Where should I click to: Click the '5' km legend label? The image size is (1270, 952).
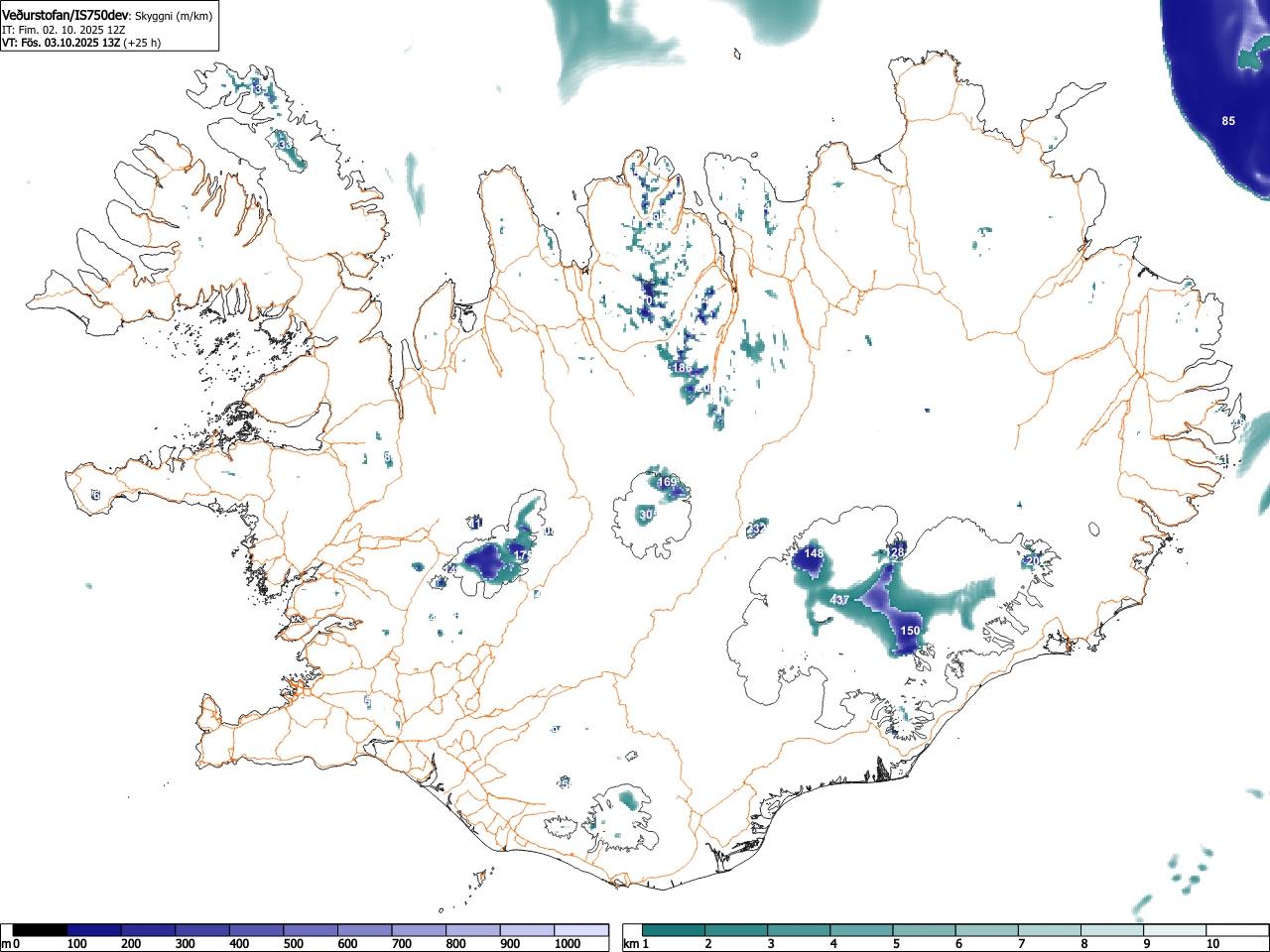point(895,944)
